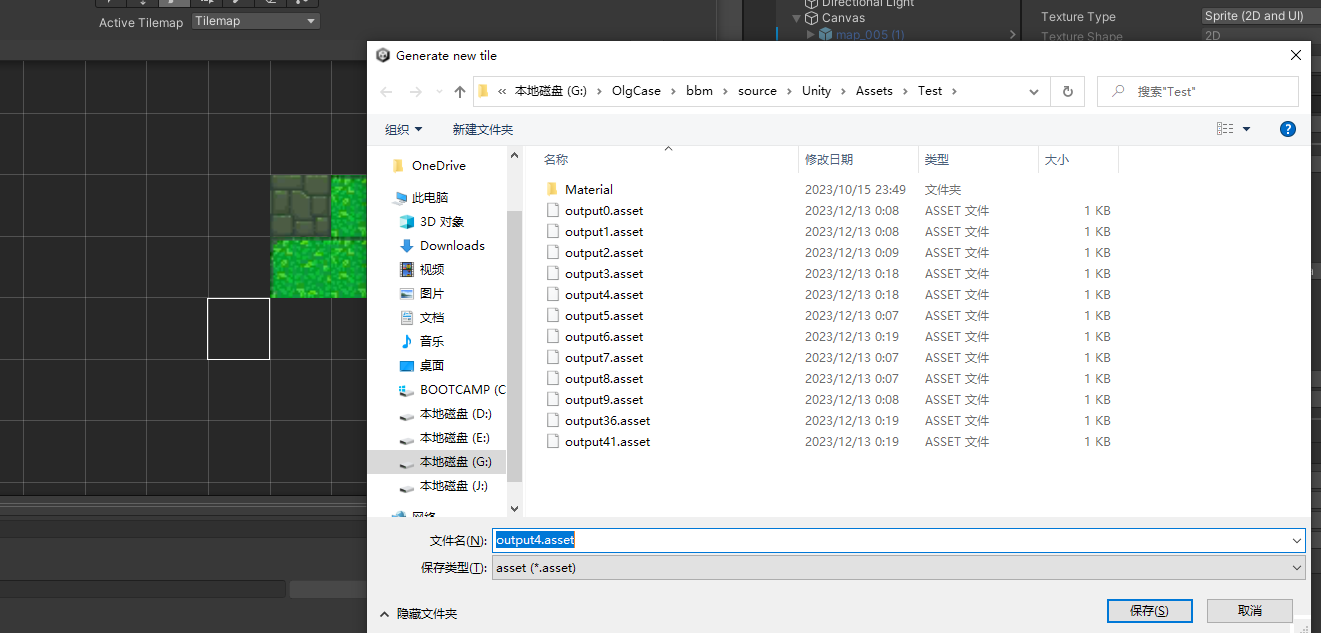The width and height of the screenshot is (1321, 633).
Task: Click the 保存(S) button
Action: tap(1150, 610)
